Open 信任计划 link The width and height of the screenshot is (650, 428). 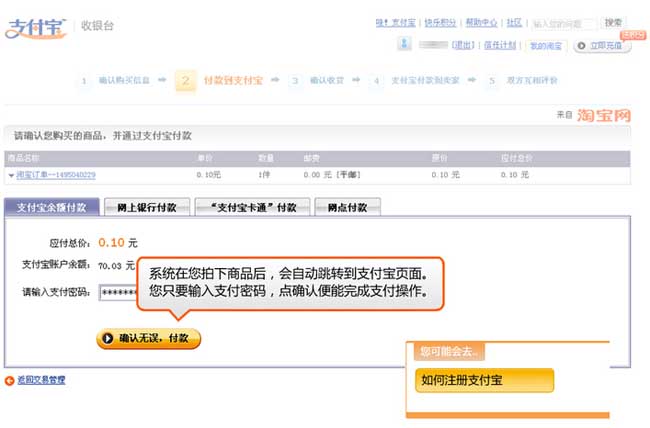click(500, 45)
